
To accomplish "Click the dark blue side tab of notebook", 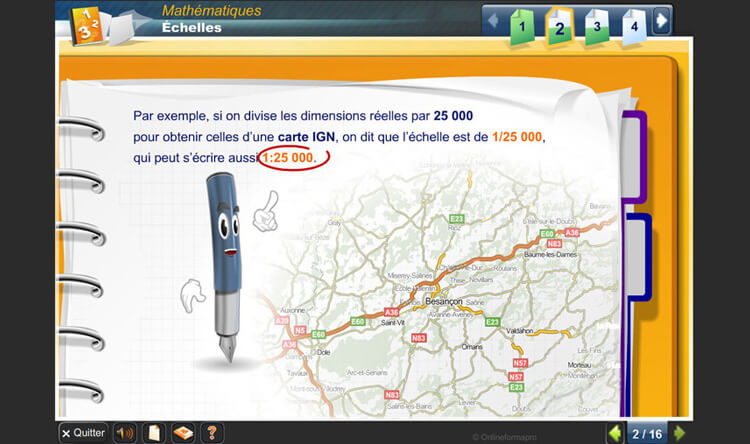I will [639, 256].
